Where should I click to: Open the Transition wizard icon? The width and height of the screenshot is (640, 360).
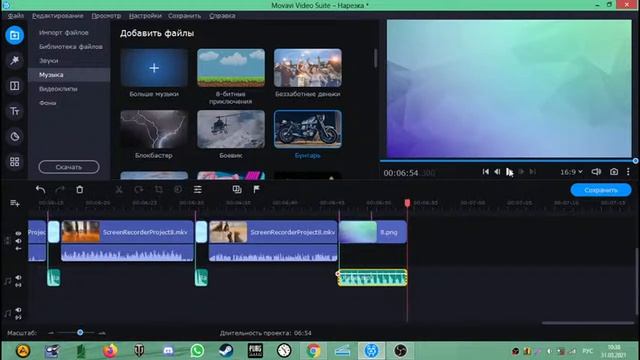237,189
